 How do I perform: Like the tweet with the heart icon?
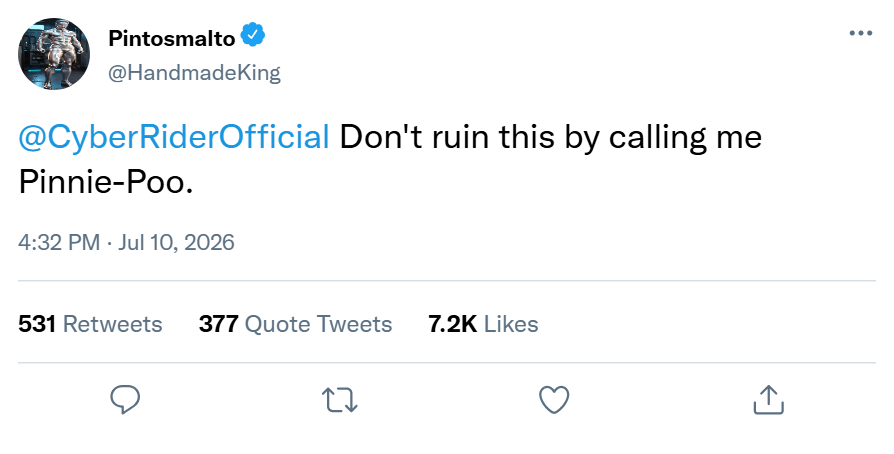coord(554,400)
